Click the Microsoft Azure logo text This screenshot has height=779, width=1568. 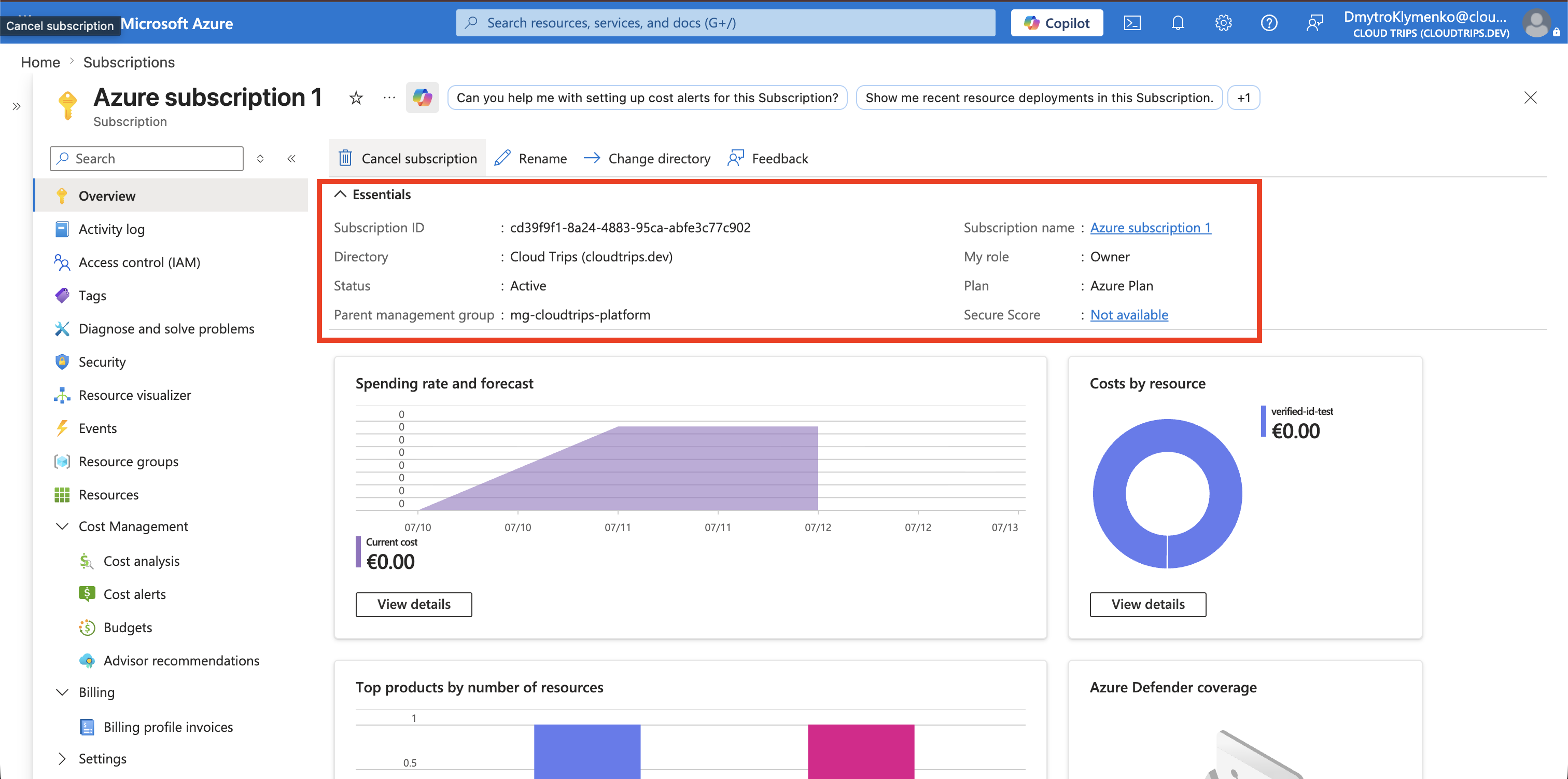point(177,23)
